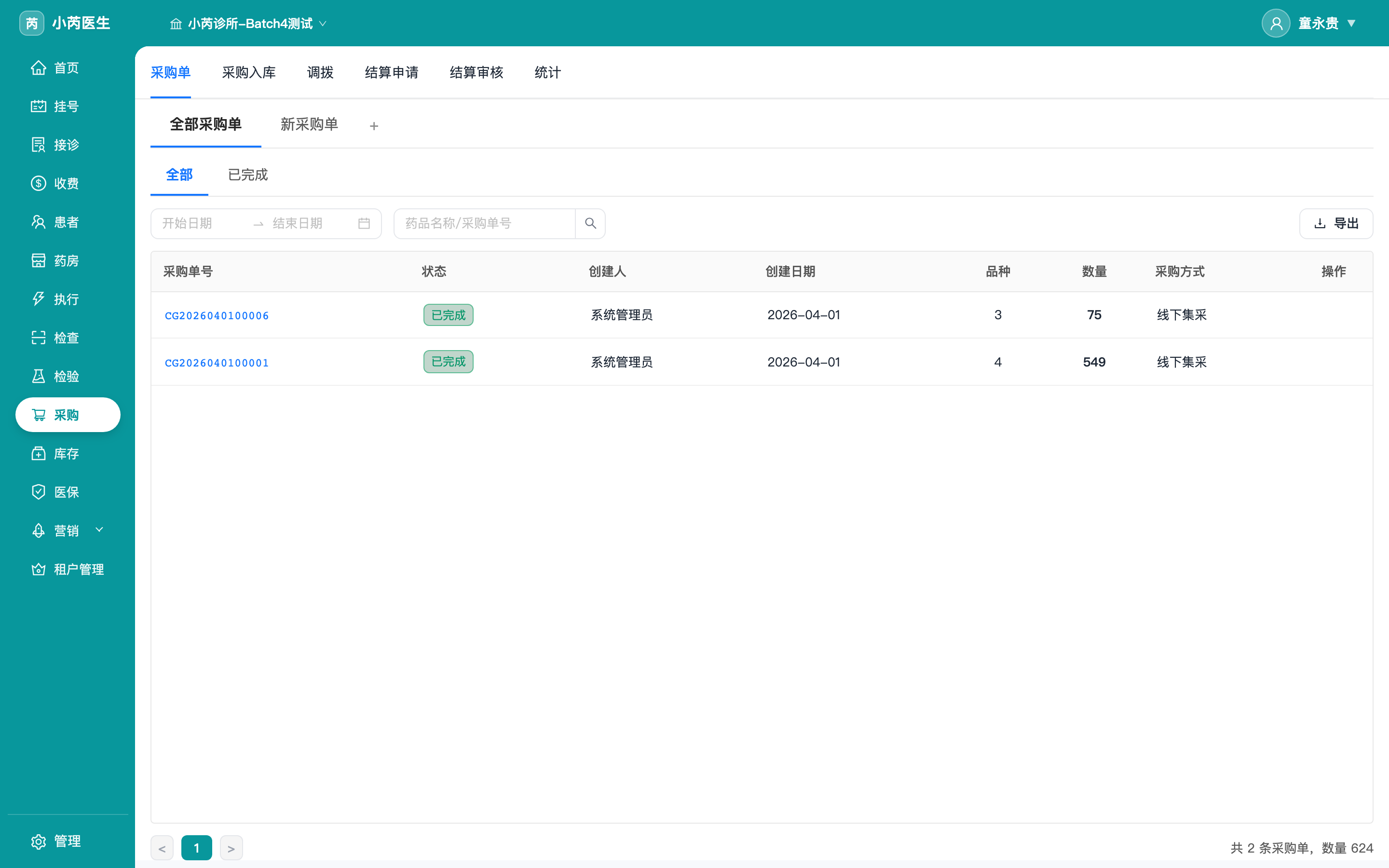Click 采购方式 column header
The width and height of the screenshot is (1389, 868).
point(1180,271)
